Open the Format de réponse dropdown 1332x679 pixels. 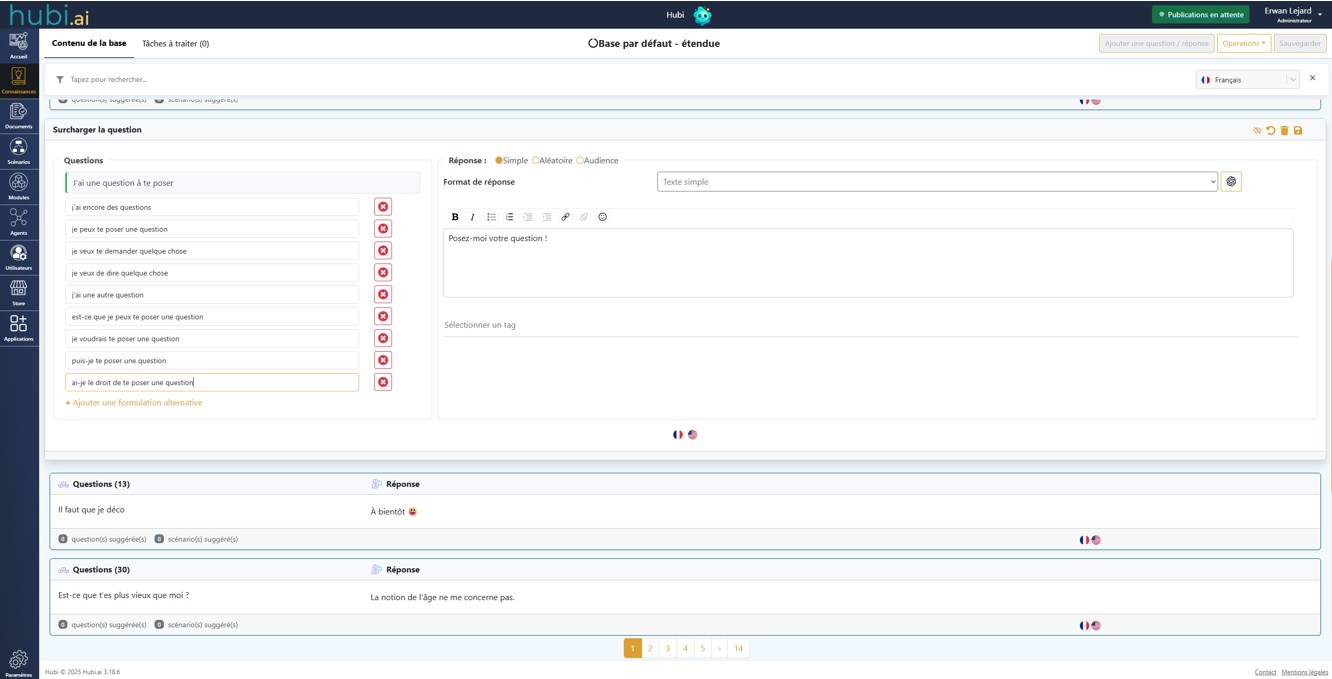[x=937, y=182]
